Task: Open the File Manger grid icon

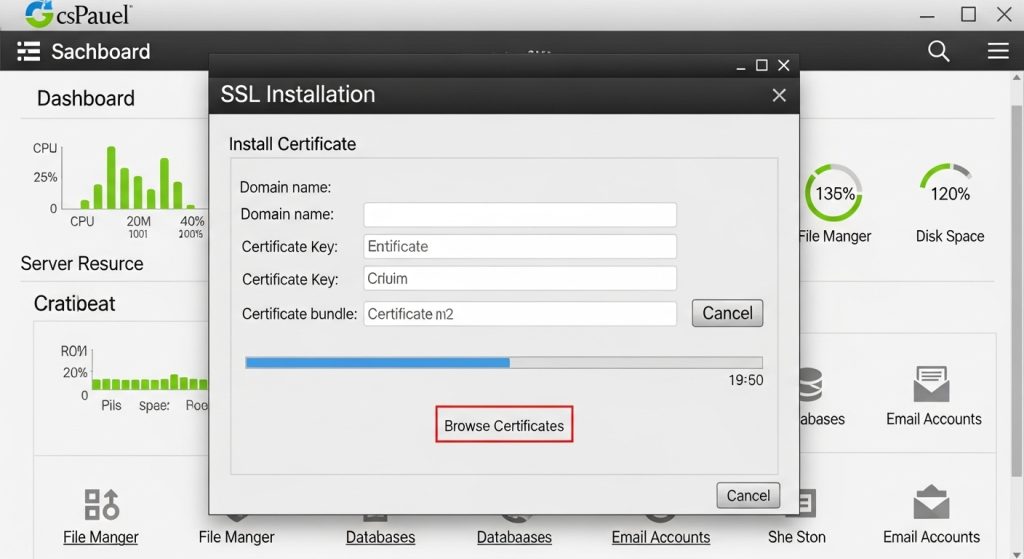Action: click(101, 503)
